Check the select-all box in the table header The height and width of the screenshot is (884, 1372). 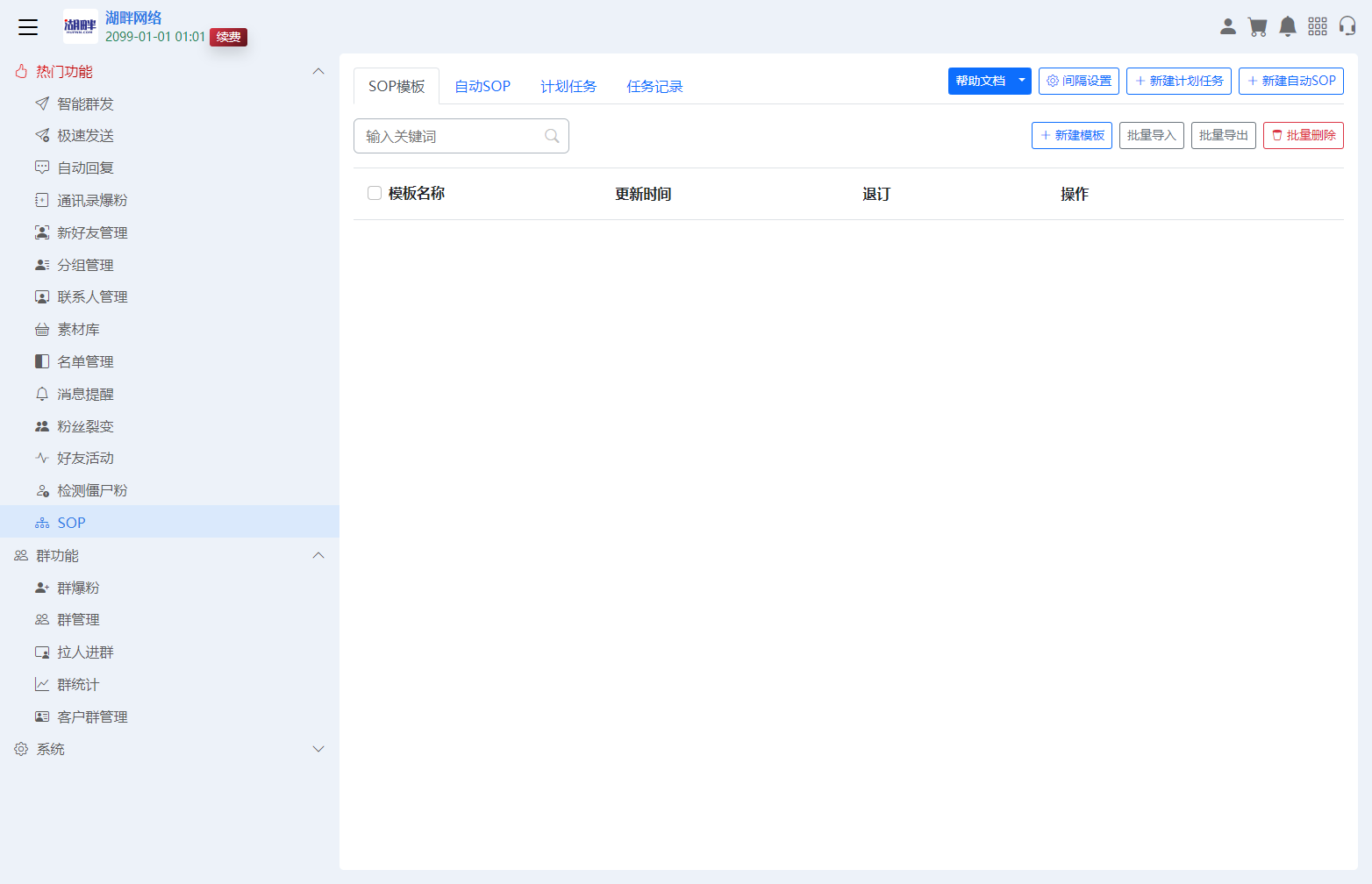375,192
